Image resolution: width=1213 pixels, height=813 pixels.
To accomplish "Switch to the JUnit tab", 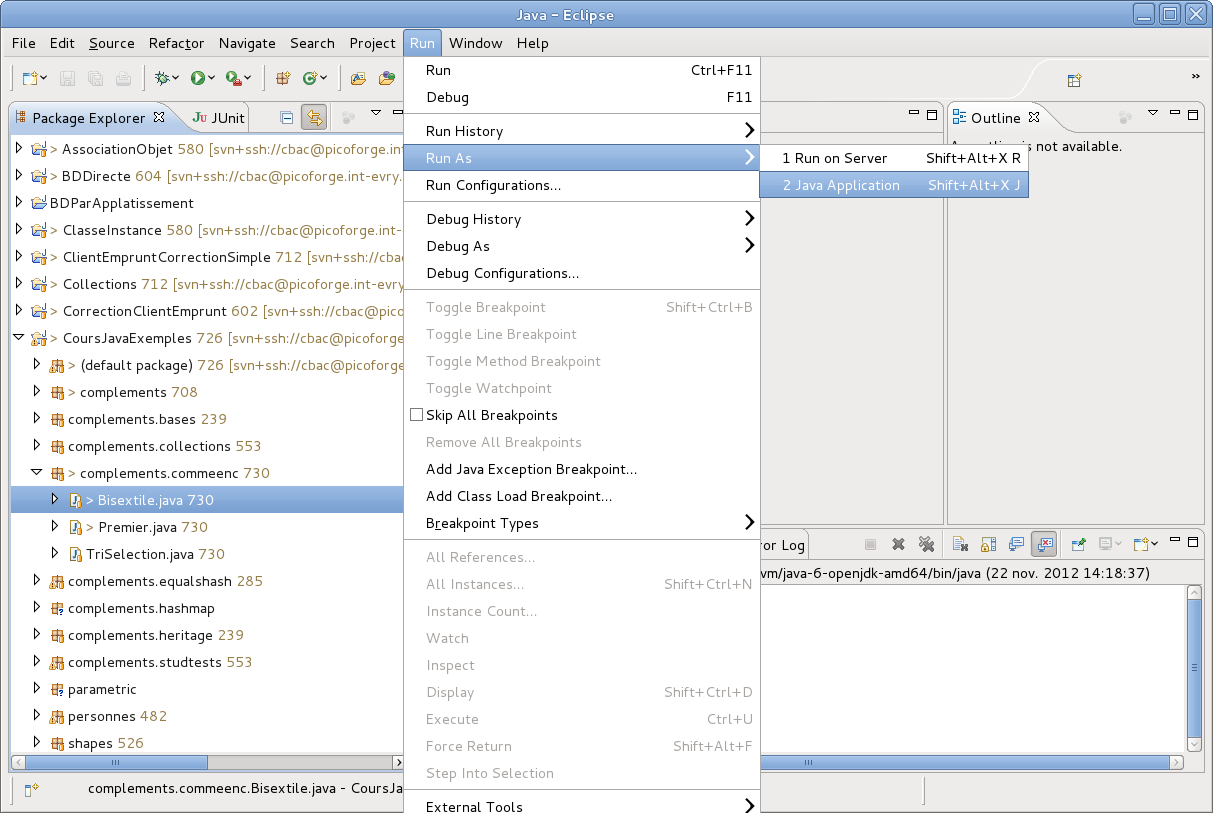I will (x=219, y=118).
